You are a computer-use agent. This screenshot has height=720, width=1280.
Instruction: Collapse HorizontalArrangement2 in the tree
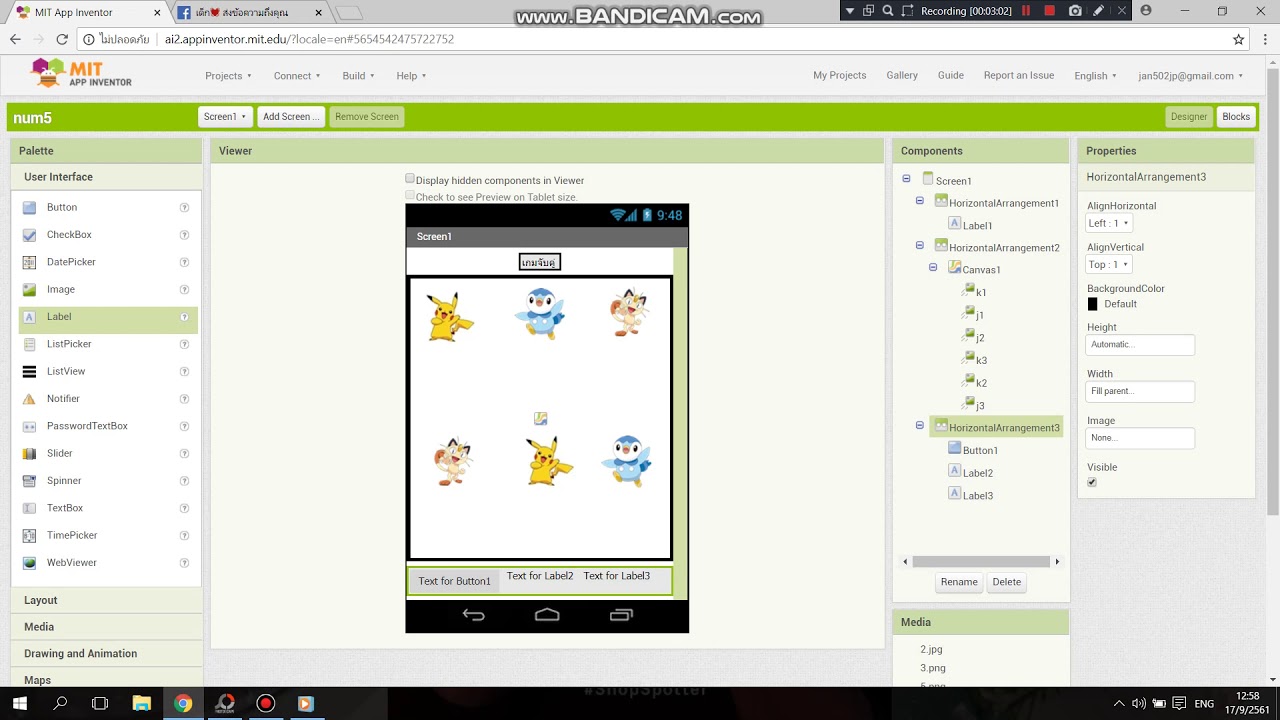point(920,245)
